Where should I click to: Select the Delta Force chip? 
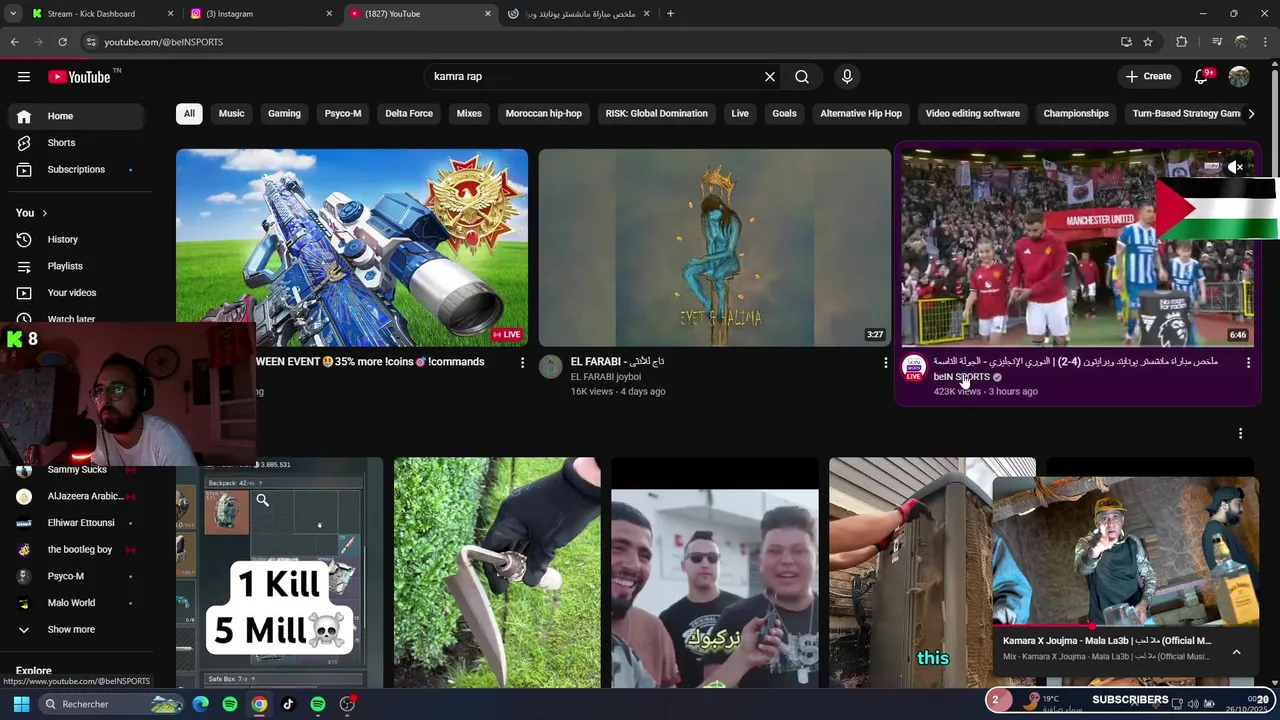409,114
